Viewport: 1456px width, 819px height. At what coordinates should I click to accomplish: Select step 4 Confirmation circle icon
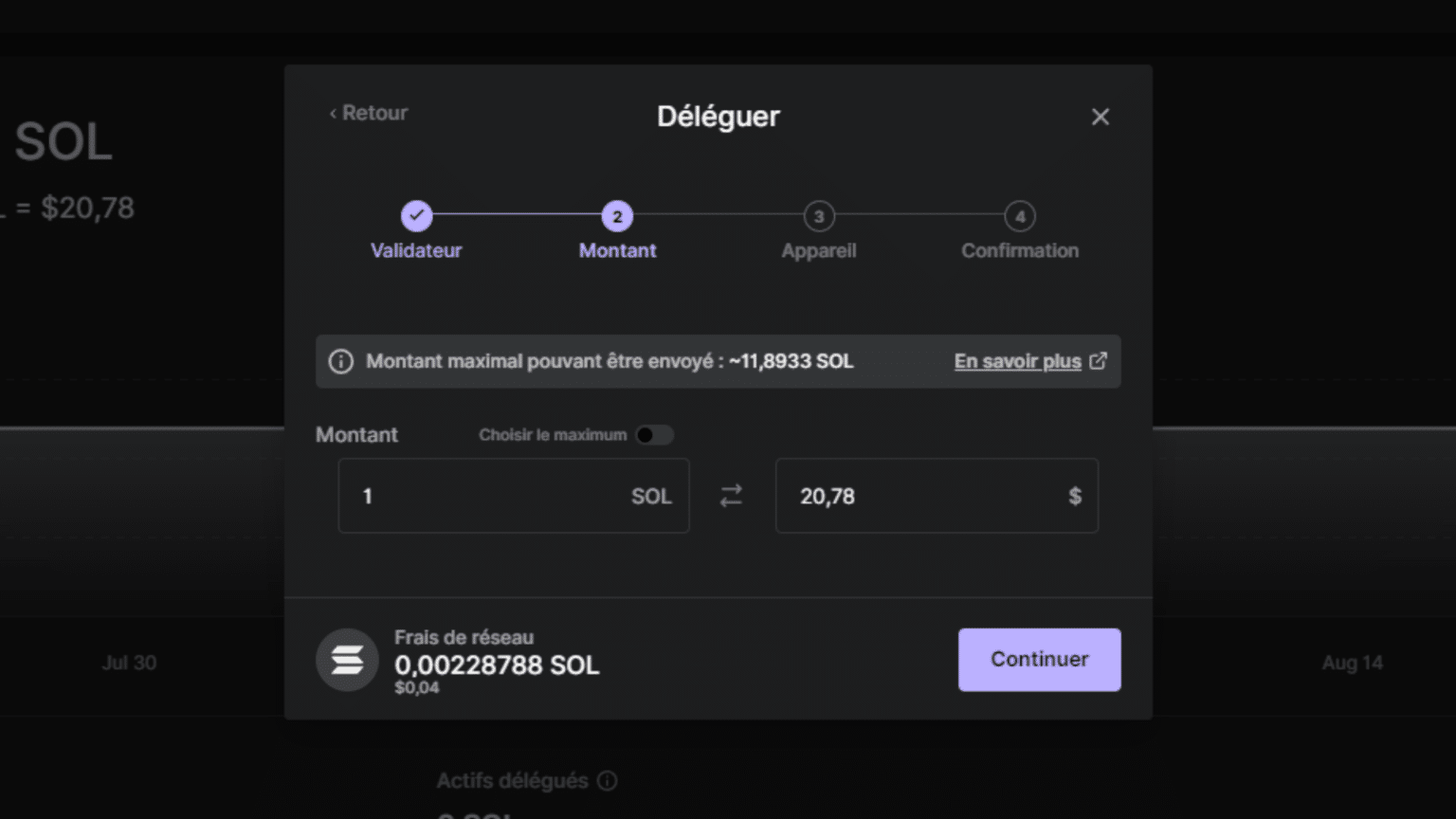(x=1020, y=216)
